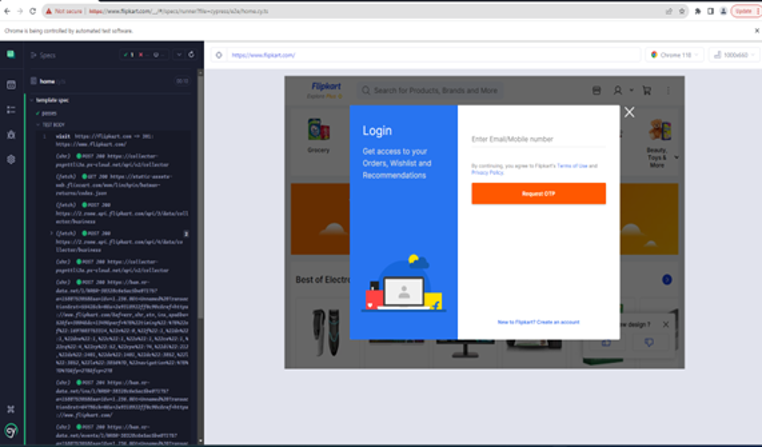
Task: Open the Terms of Use link
Action: coord(572,166)
